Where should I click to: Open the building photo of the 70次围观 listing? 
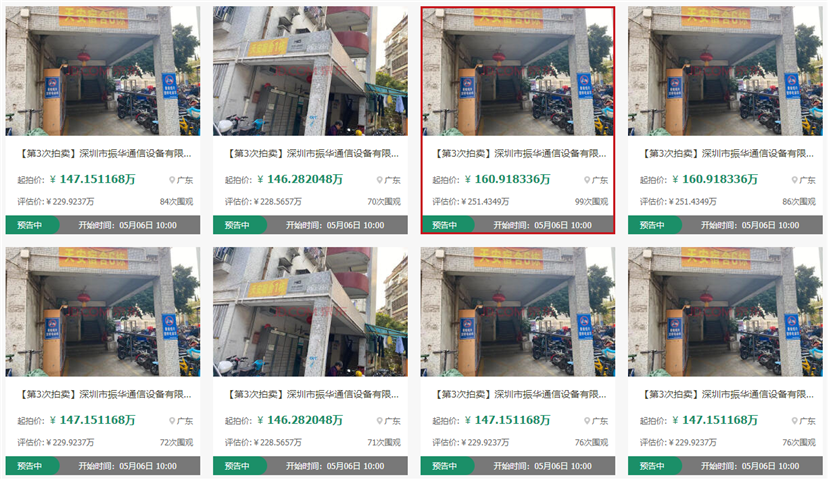(310, 71)
